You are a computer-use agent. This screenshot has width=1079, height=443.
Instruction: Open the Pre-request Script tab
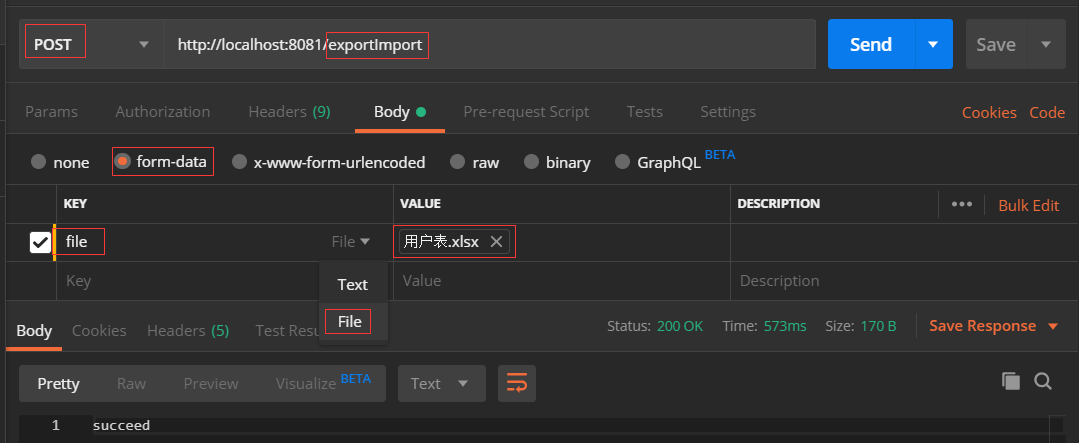[x=526, y=111]
